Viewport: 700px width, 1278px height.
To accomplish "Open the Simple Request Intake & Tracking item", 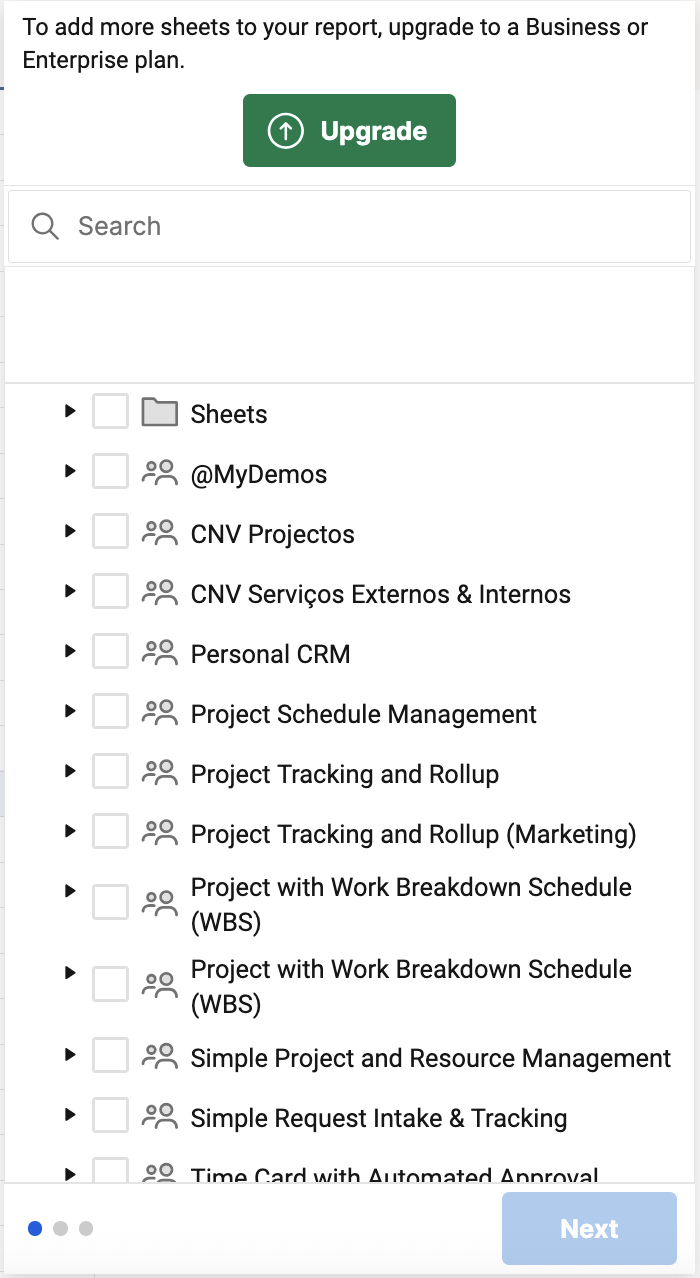I will coord(379,1118).
